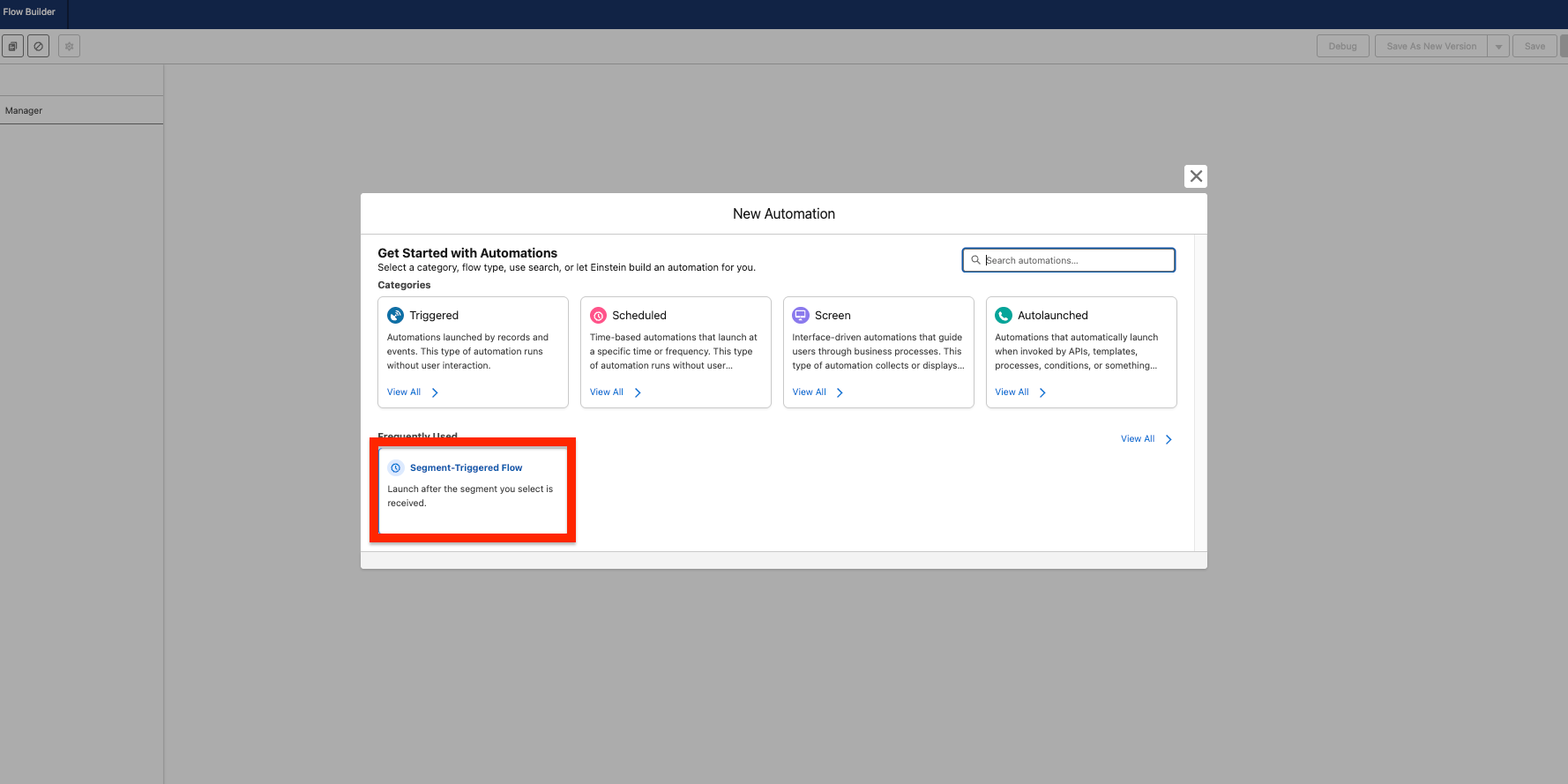The image size is (1568, 784).
Task: Click the pink Scheduled clock icon
Action: pyautogui.click(x=598, y=316)
